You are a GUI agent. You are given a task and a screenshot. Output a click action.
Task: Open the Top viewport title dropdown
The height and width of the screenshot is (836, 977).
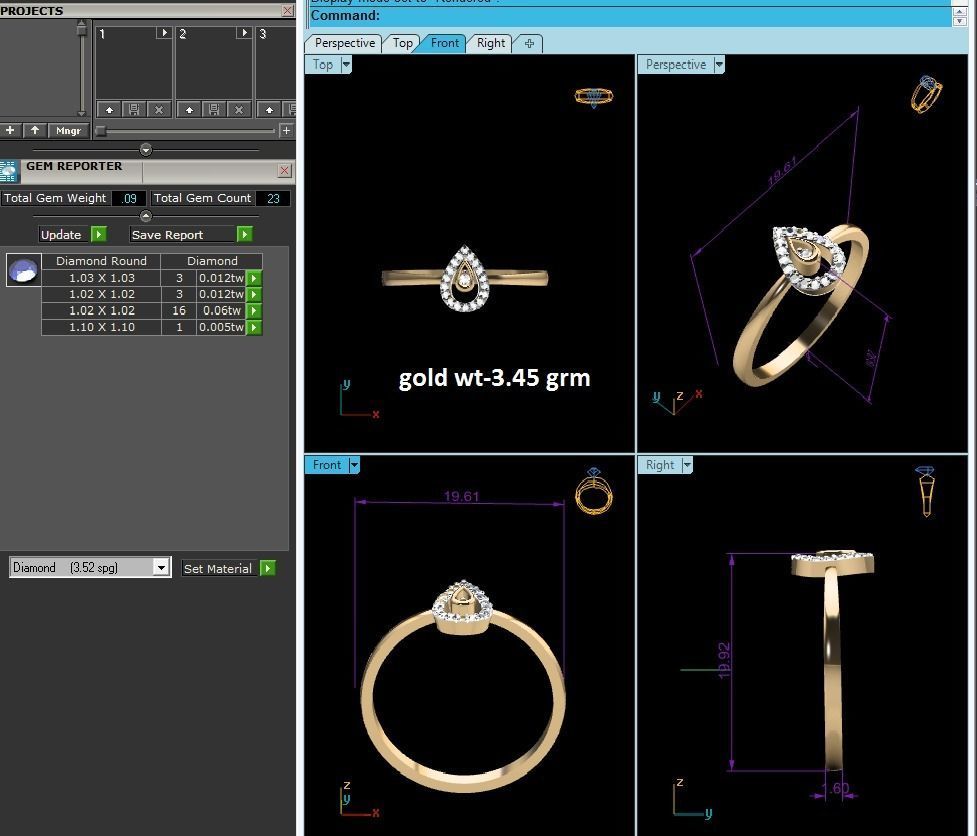pos(346,64)
